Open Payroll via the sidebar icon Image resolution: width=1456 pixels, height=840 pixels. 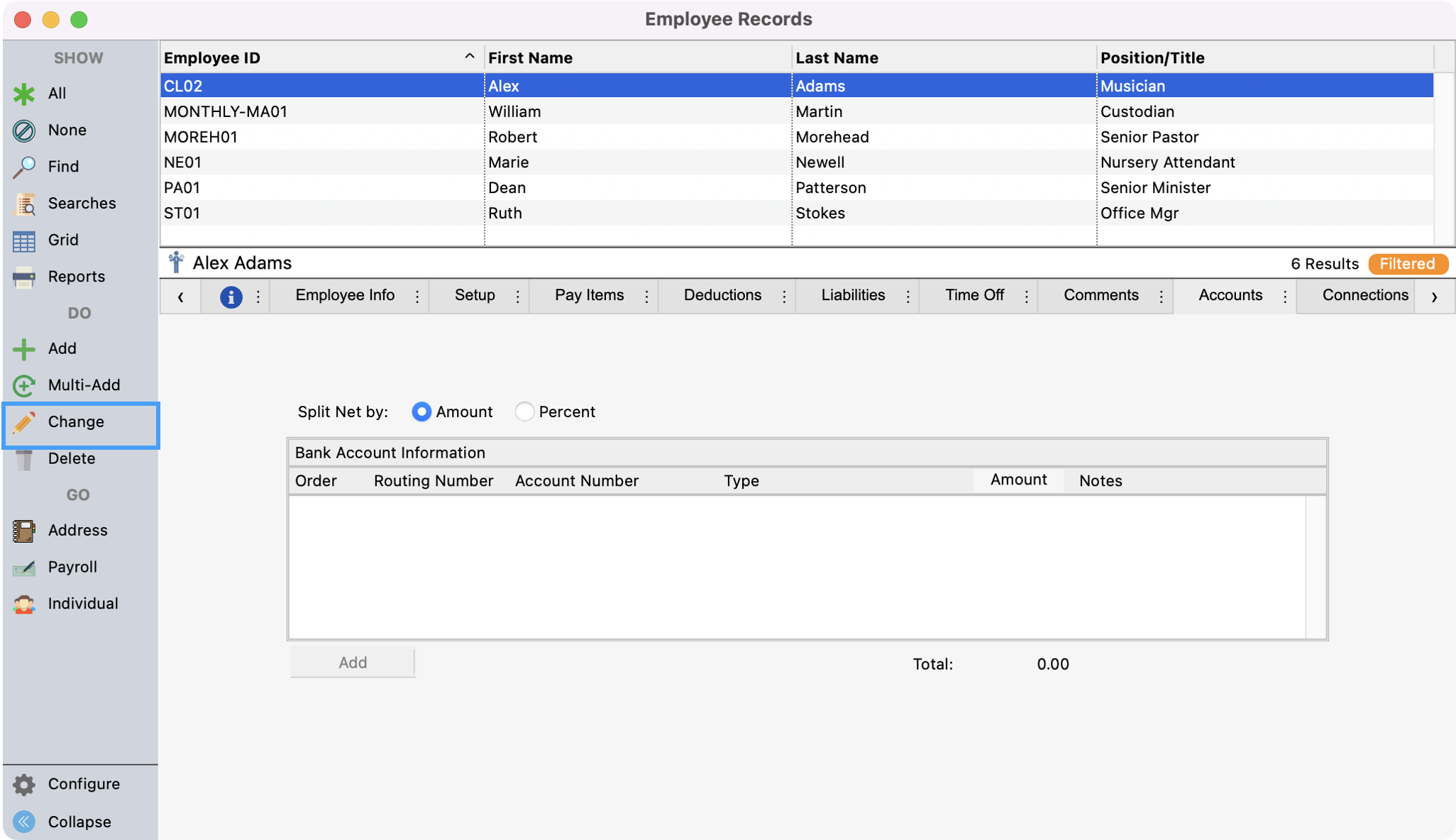23,566
